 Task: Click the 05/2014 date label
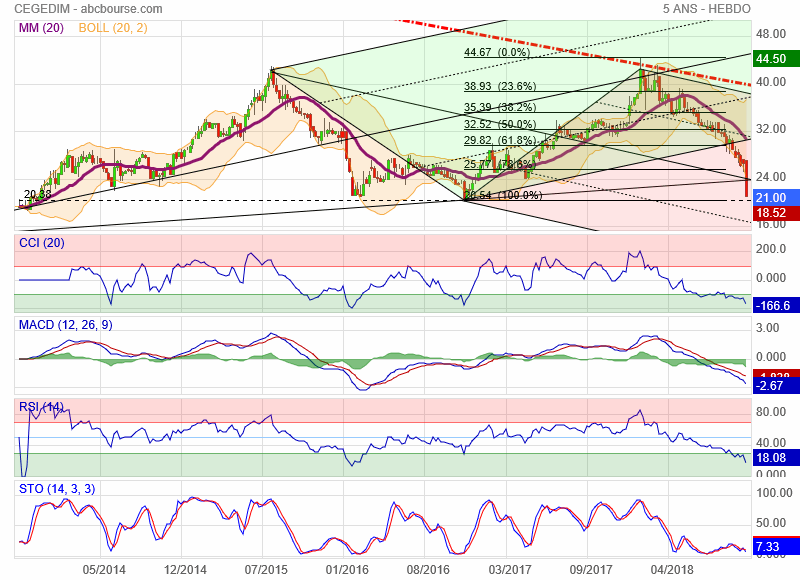click(x=104, y=569)
